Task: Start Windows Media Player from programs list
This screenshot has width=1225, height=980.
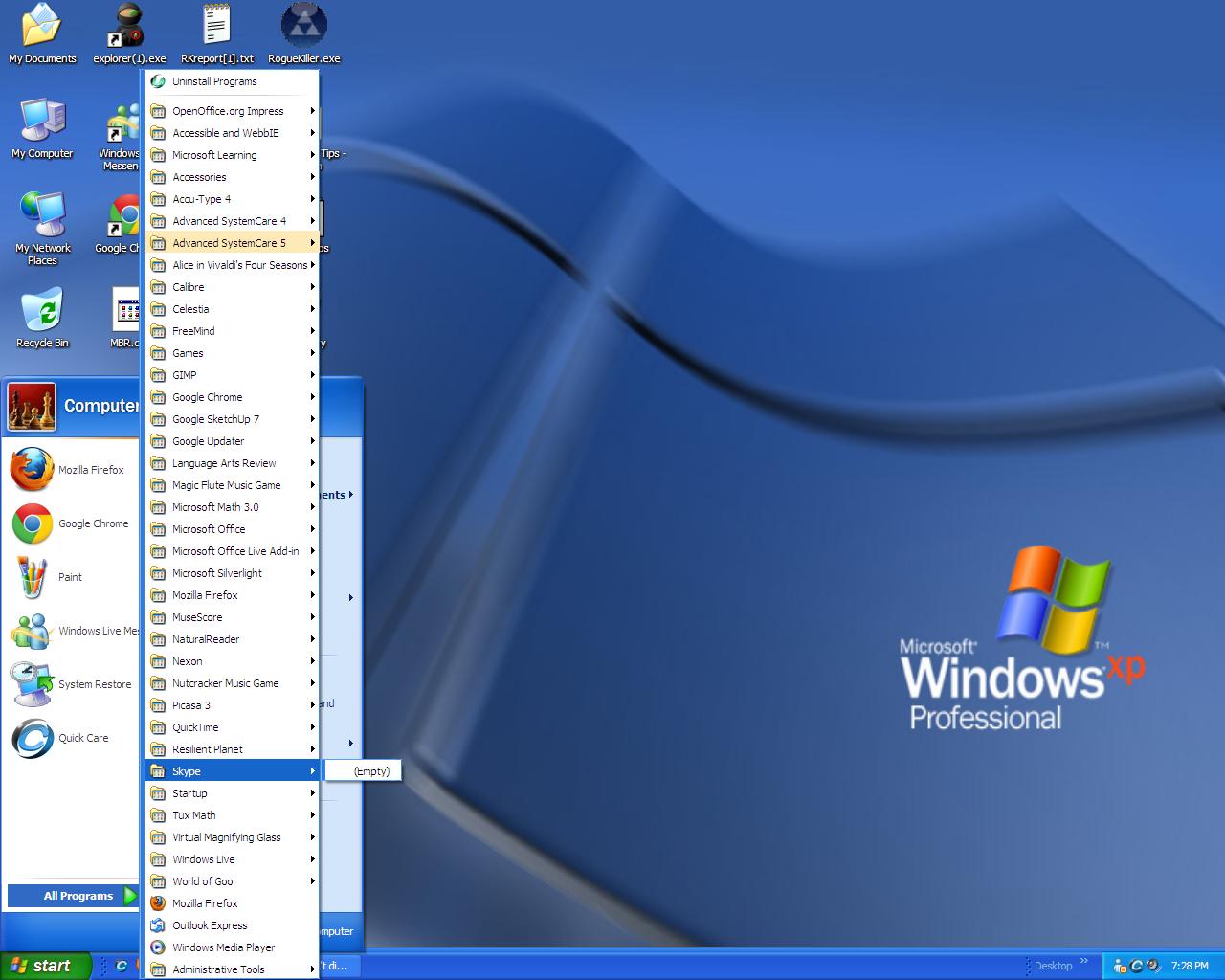Action: point(232,947)
